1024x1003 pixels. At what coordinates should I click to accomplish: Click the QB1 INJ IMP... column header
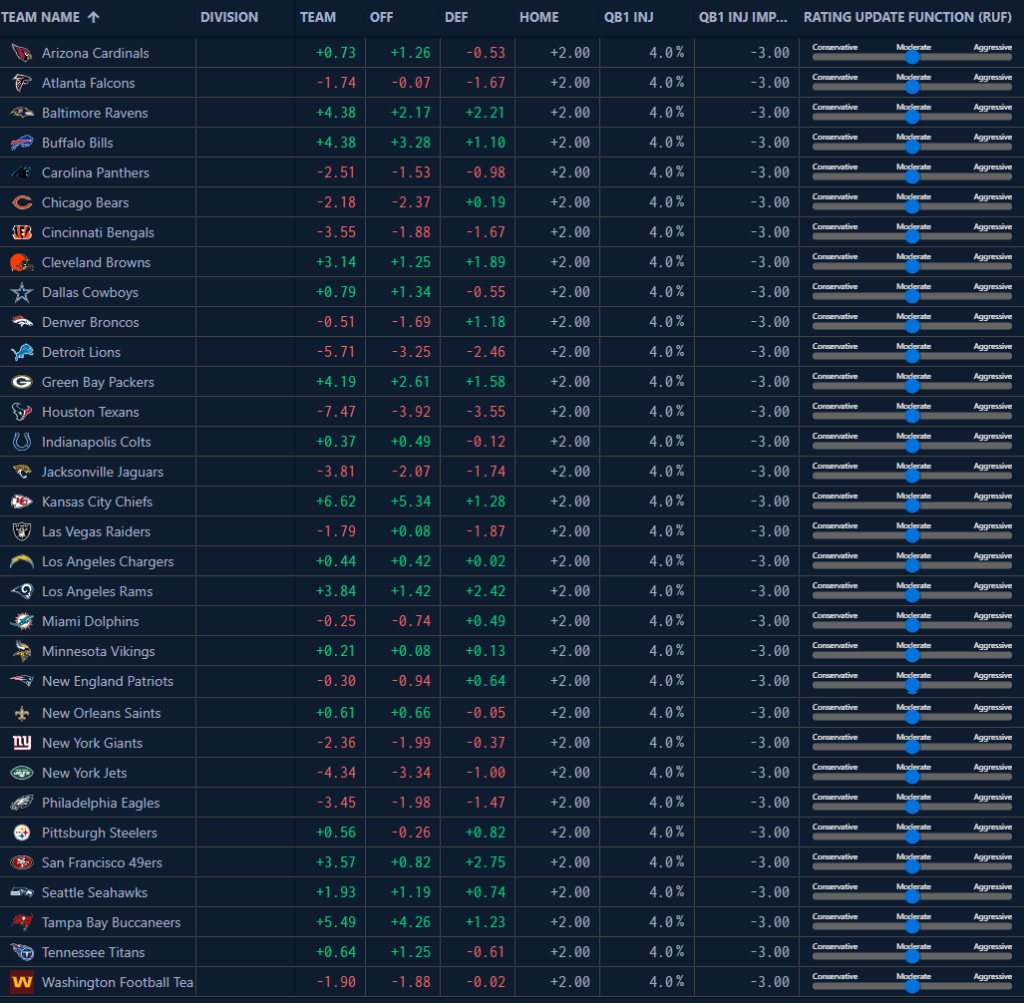point(743,17)
